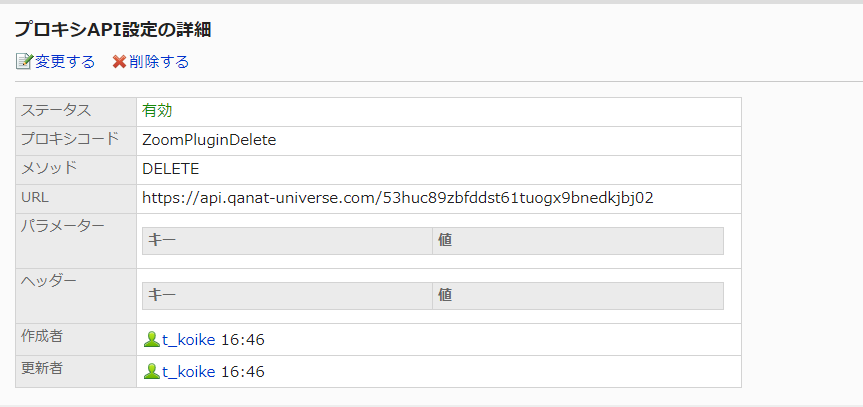Click the ステータス row label
863x407 pixels.
56,111
